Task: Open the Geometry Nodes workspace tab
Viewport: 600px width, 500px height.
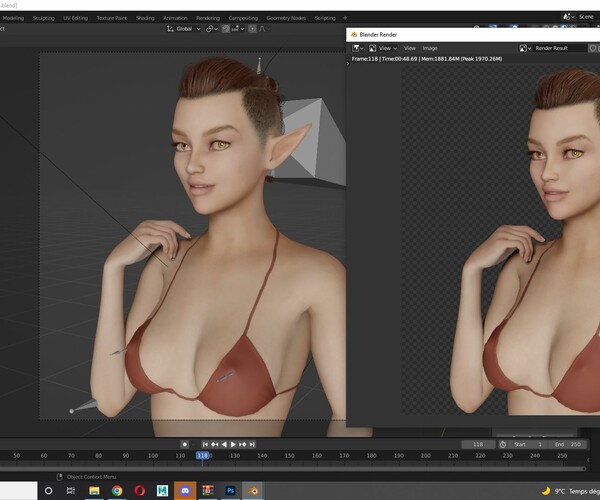Action: coord(286,18)
